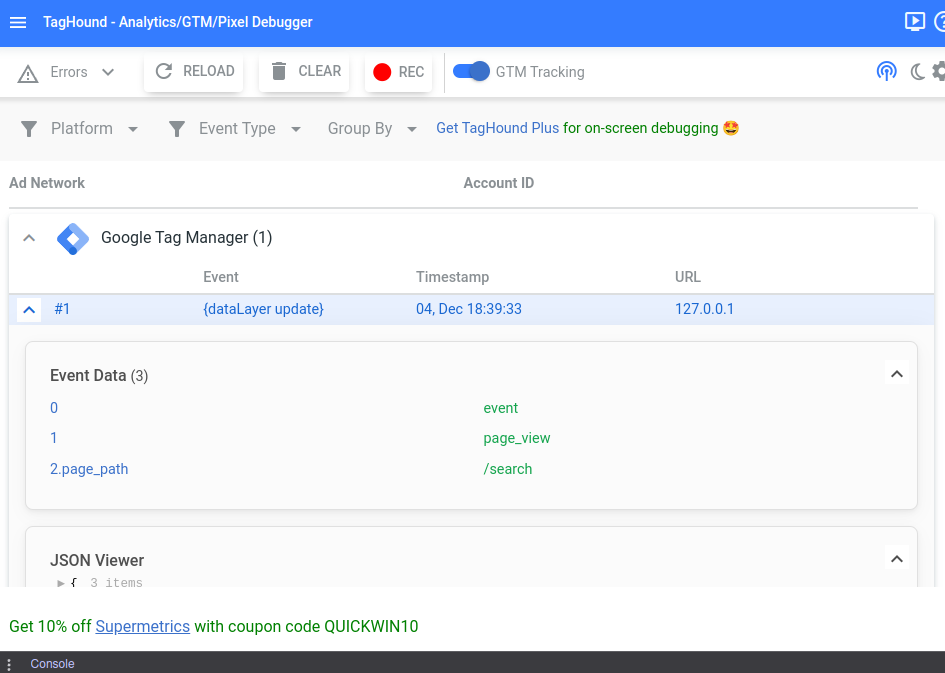
Task: Click the URL column header
Action: 688,277
